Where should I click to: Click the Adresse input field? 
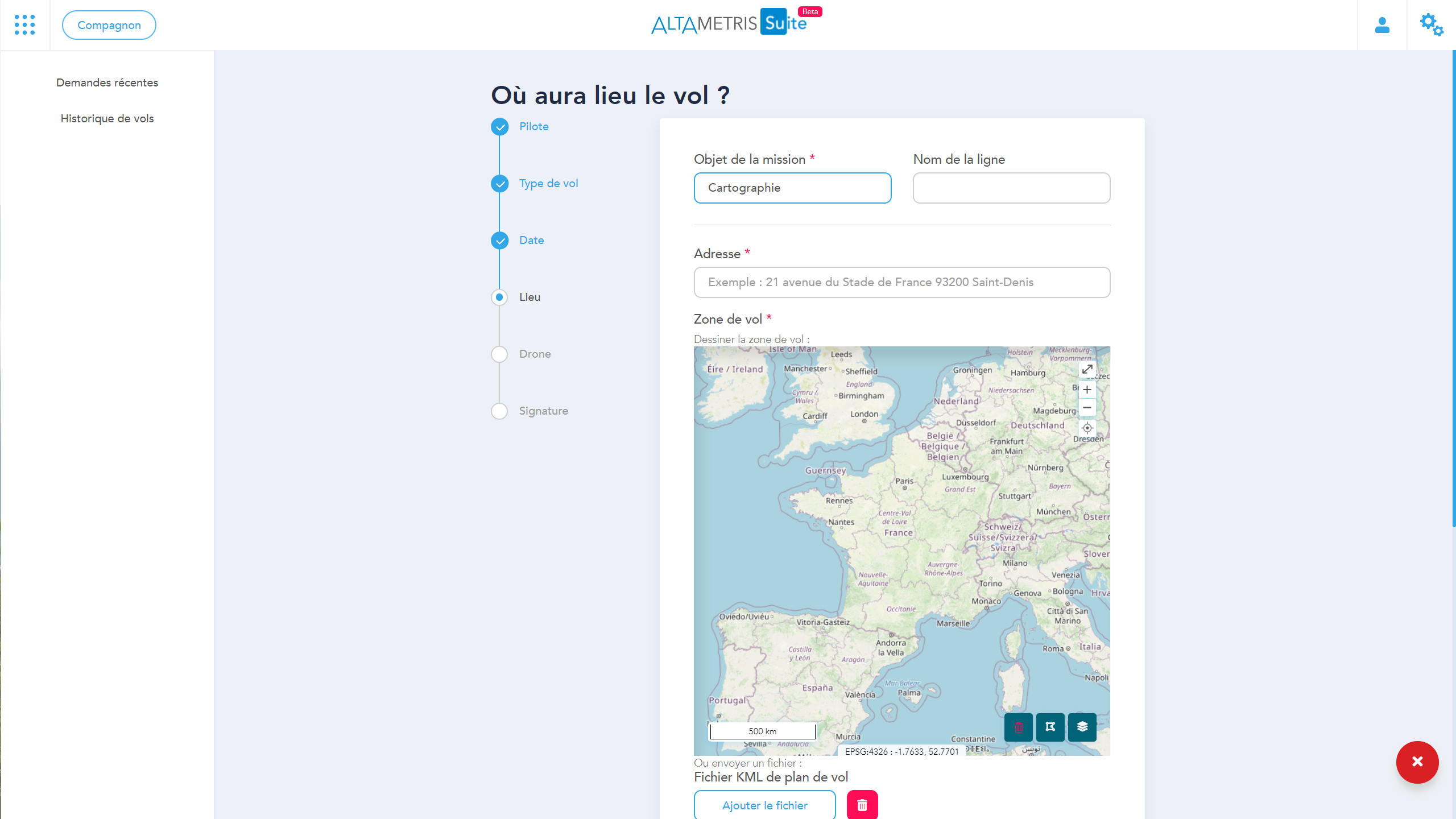coord(901,282)
